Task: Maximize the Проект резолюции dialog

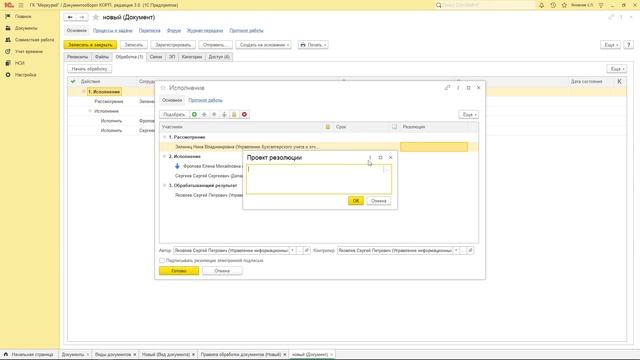Action: [380, 158]
